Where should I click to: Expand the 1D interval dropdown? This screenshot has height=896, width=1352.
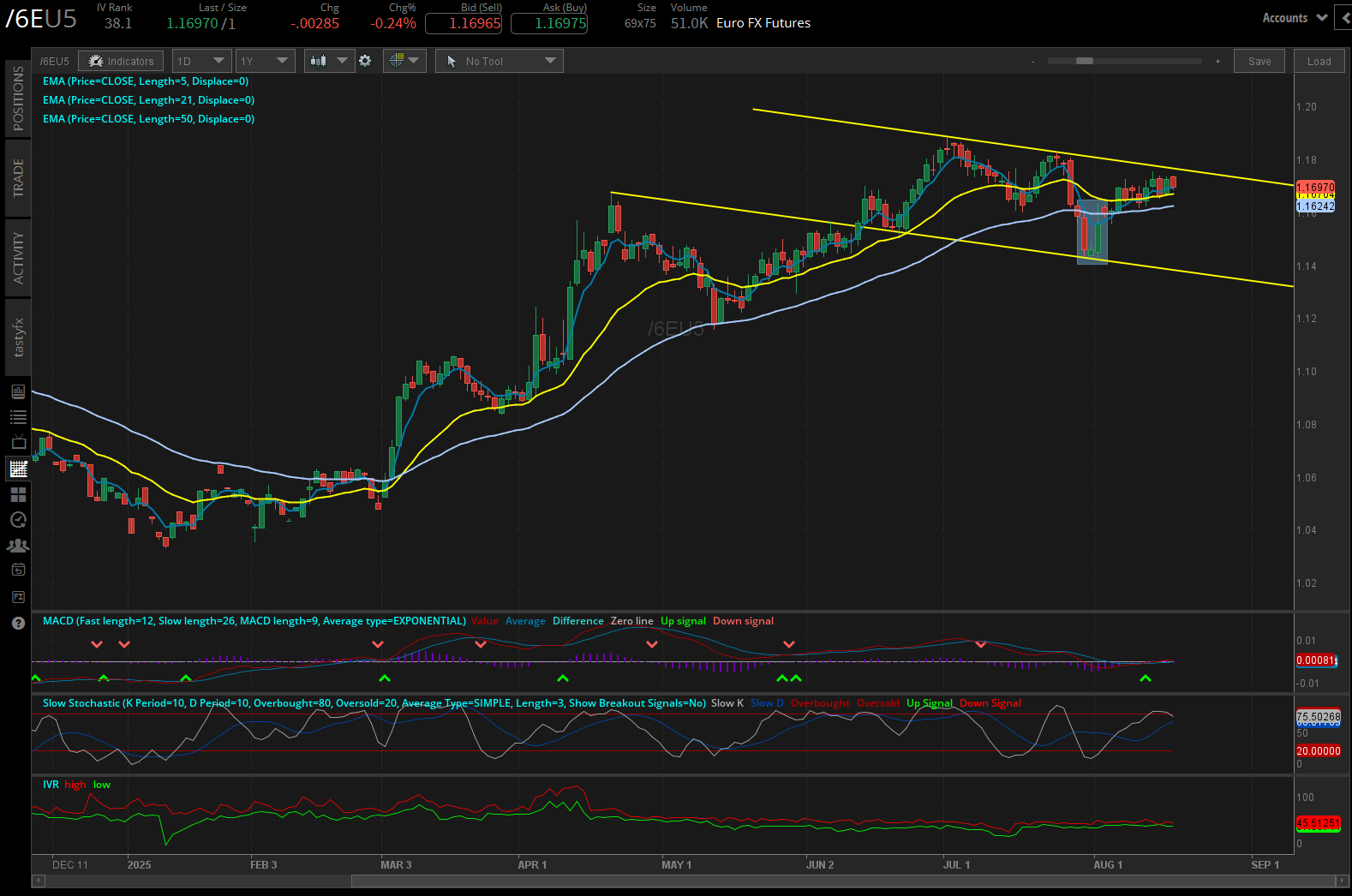click(201, 61)
